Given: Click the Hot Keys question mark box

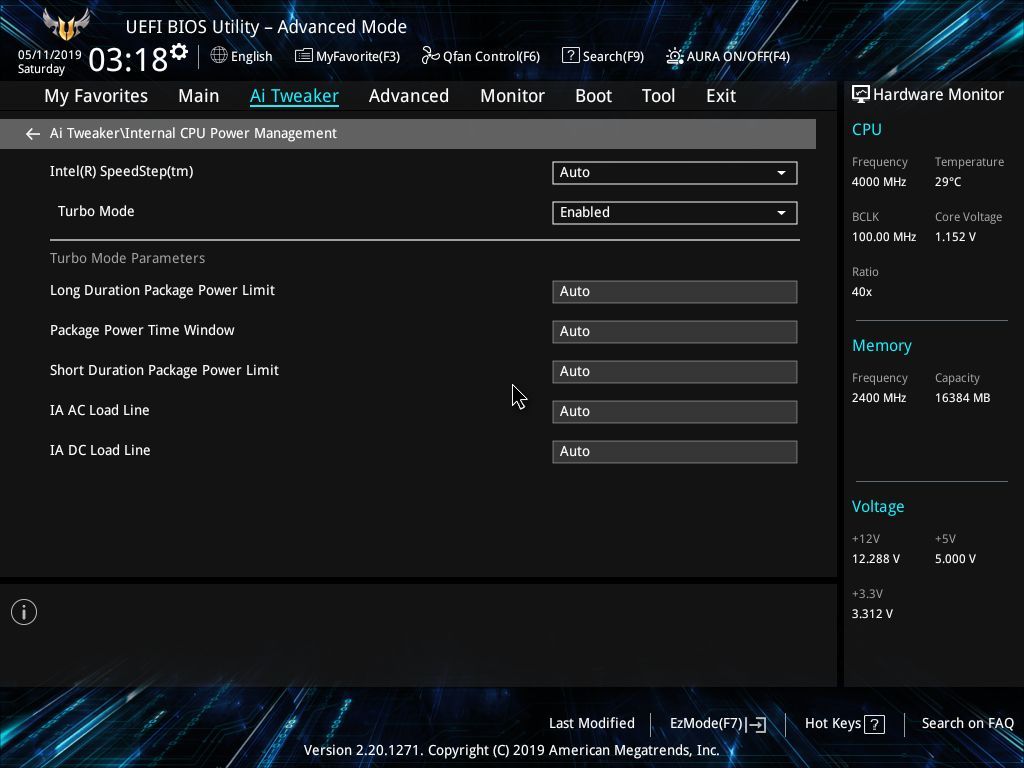Looking at the screenshot, I should [x=874, y=724].
